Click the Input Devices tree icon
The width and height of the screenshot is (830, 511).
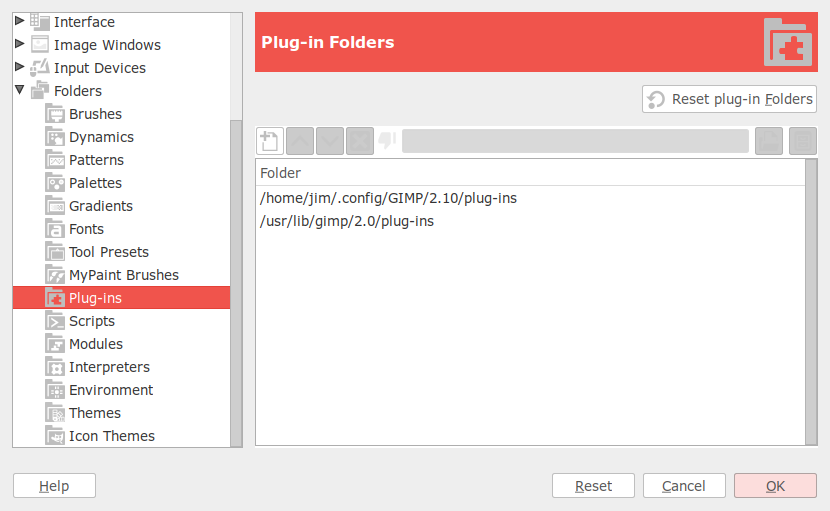(40, 68)
